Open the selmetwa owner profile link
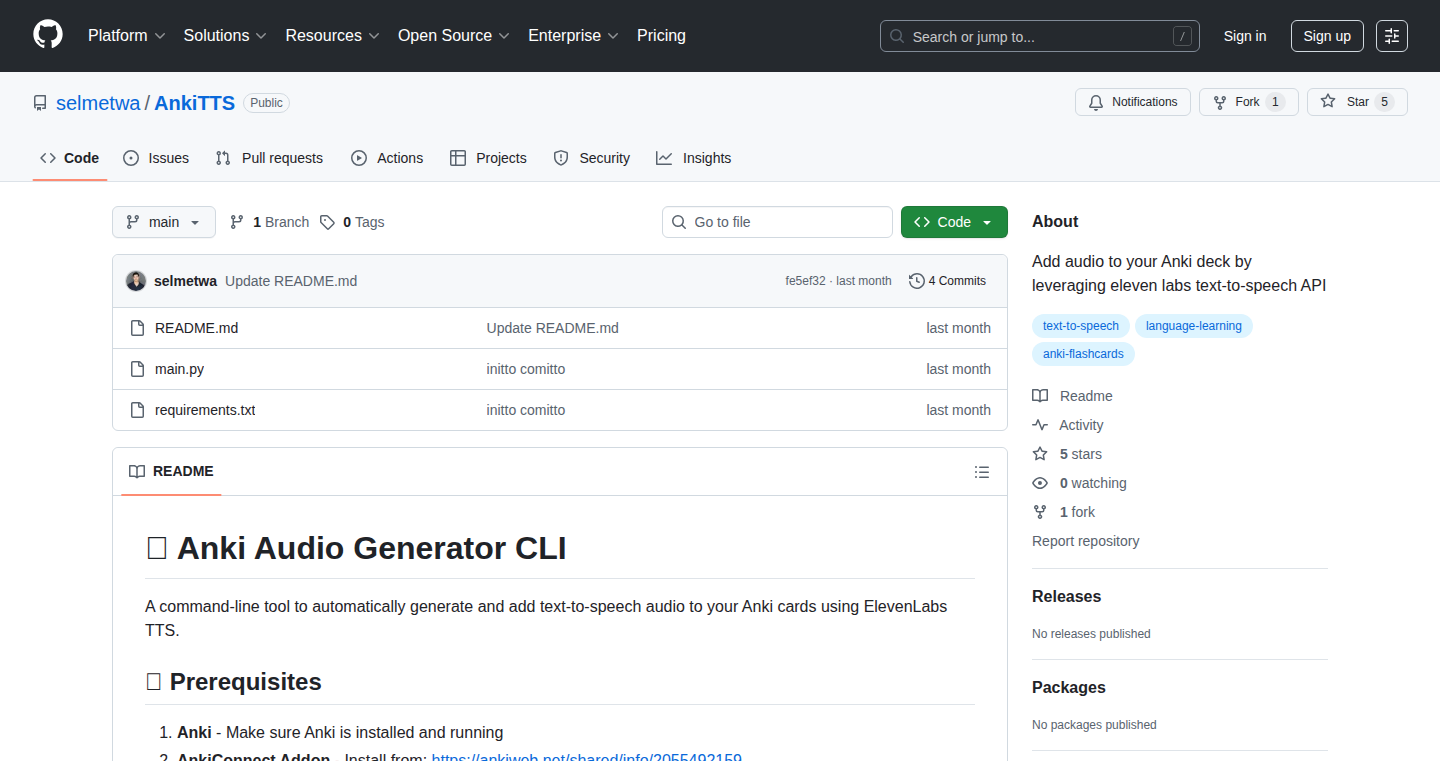 click(98, 103)
